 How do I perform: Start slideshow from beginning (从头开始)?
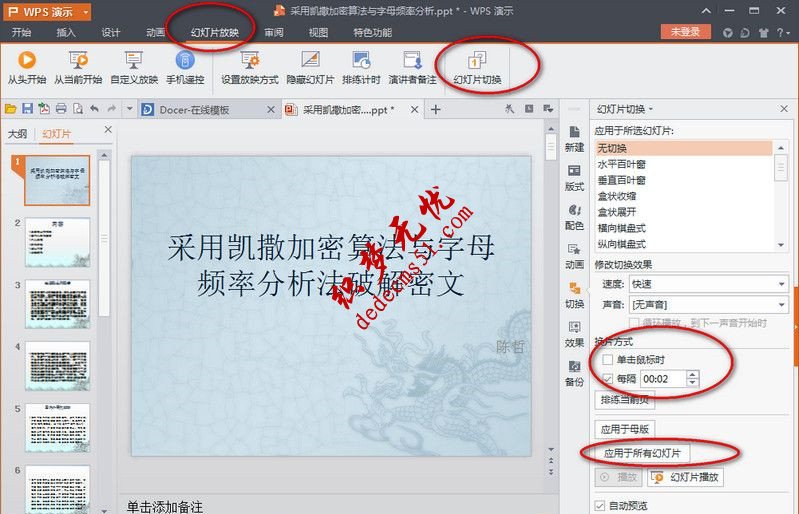[26, 67]
